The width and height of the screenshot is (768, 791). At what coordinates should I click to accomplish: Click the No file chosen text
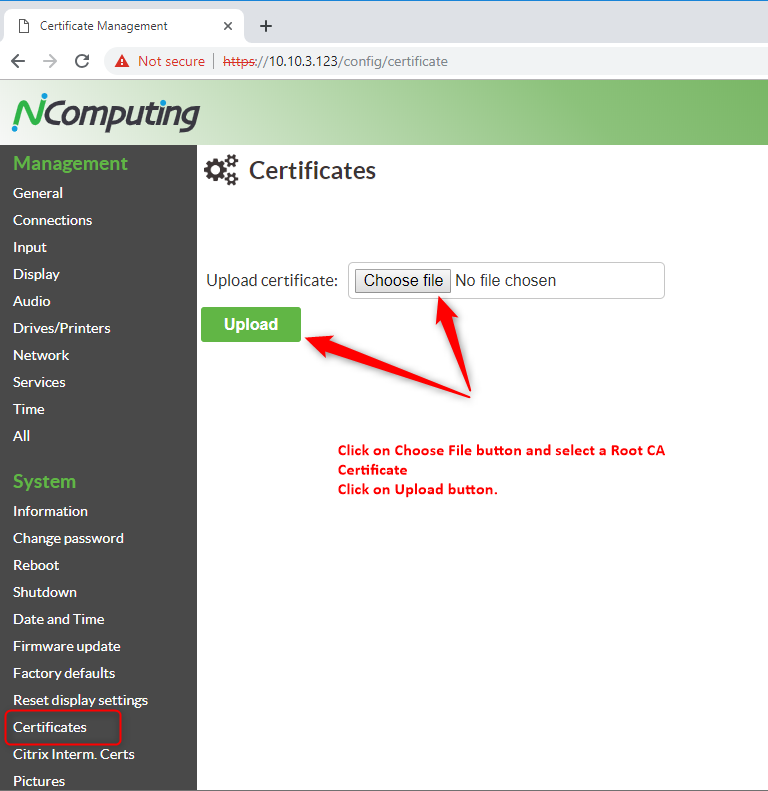[506, 280]
